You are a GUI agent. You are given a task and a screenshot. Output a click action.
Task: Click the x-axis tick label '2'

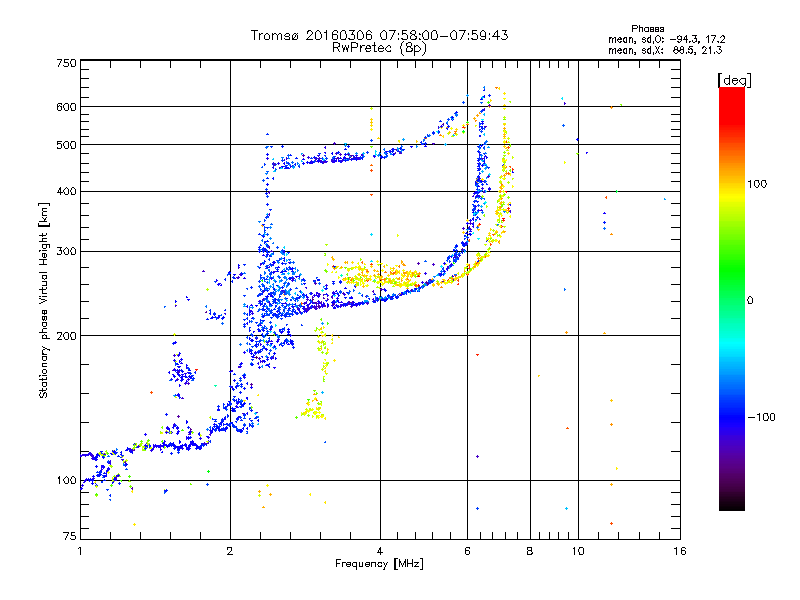pos(230,551)
